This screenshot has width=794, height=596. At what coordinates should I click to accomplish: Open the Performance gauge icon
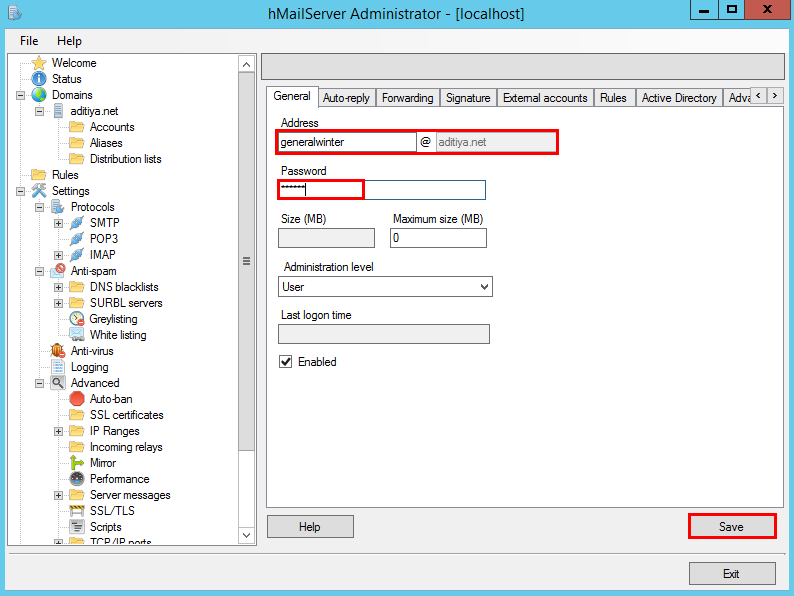(77, 479)
